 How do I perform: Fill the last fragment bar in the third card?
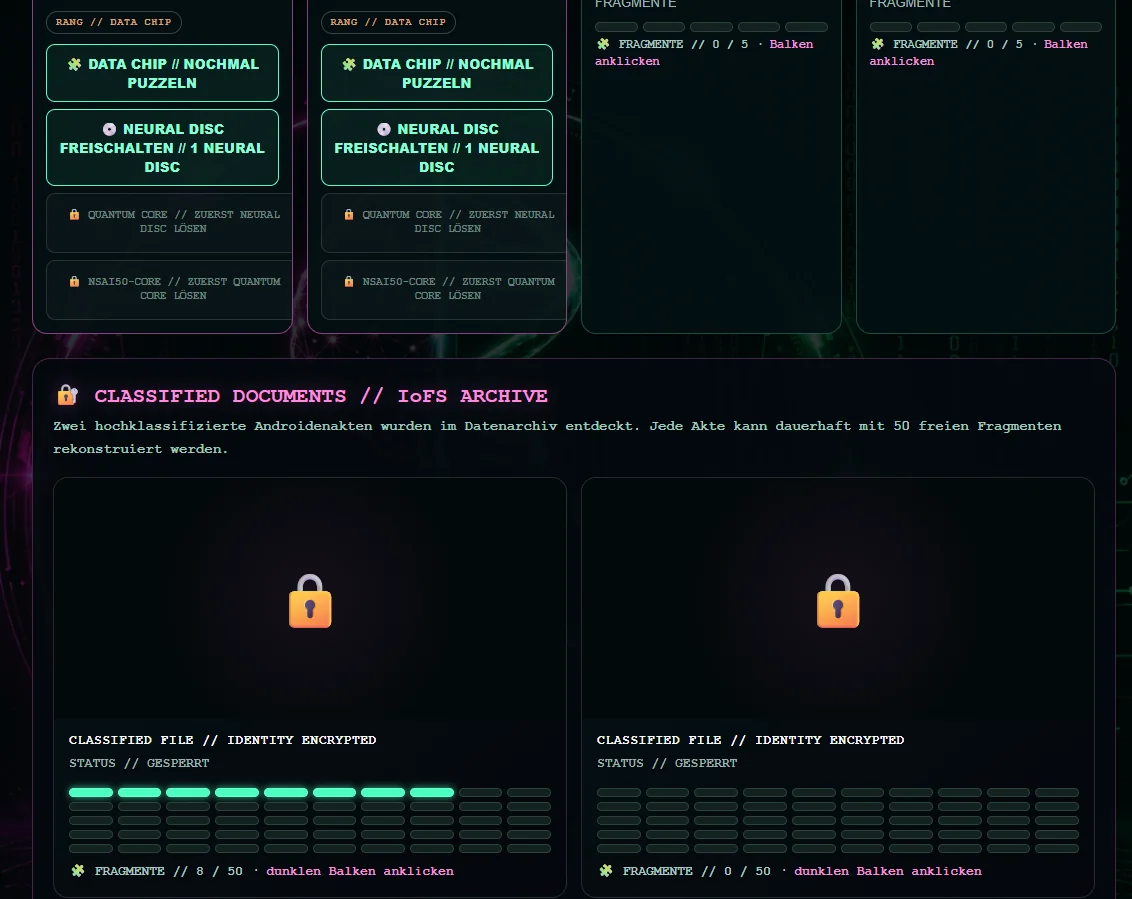tap(806, 27)
